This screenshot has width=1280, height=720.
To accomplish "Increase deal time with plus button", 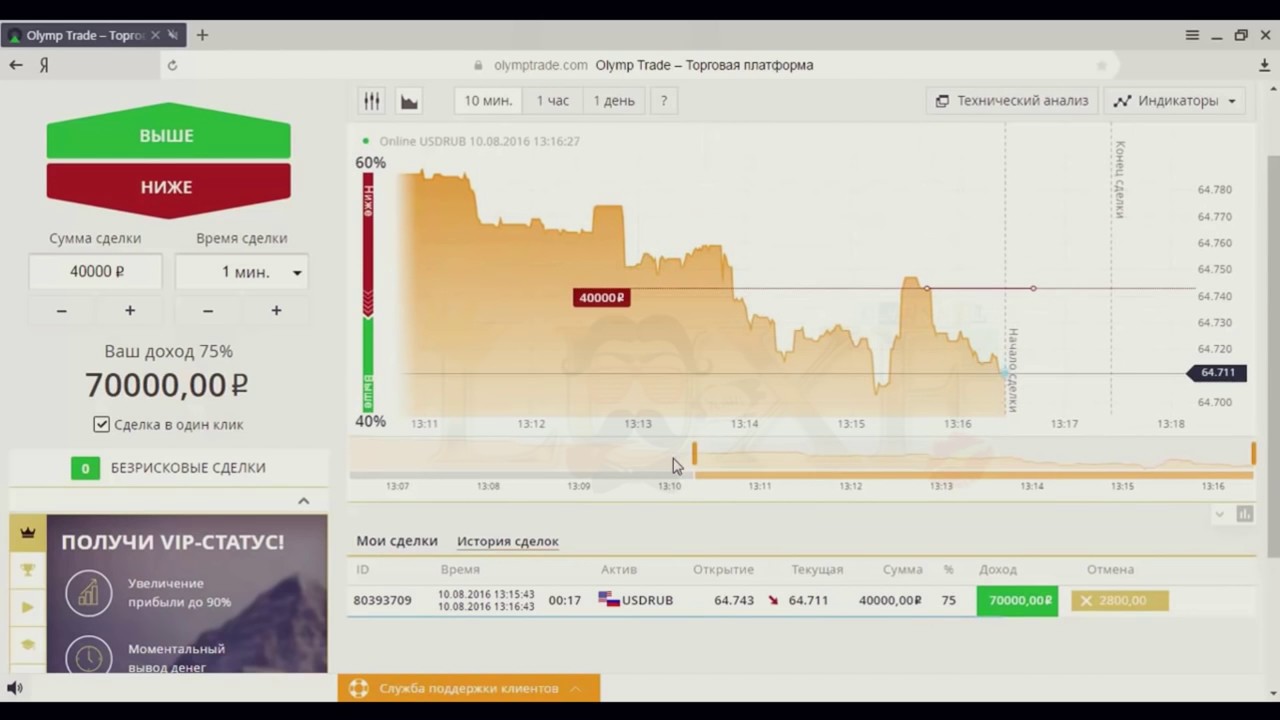I will [x=276, y=311].
